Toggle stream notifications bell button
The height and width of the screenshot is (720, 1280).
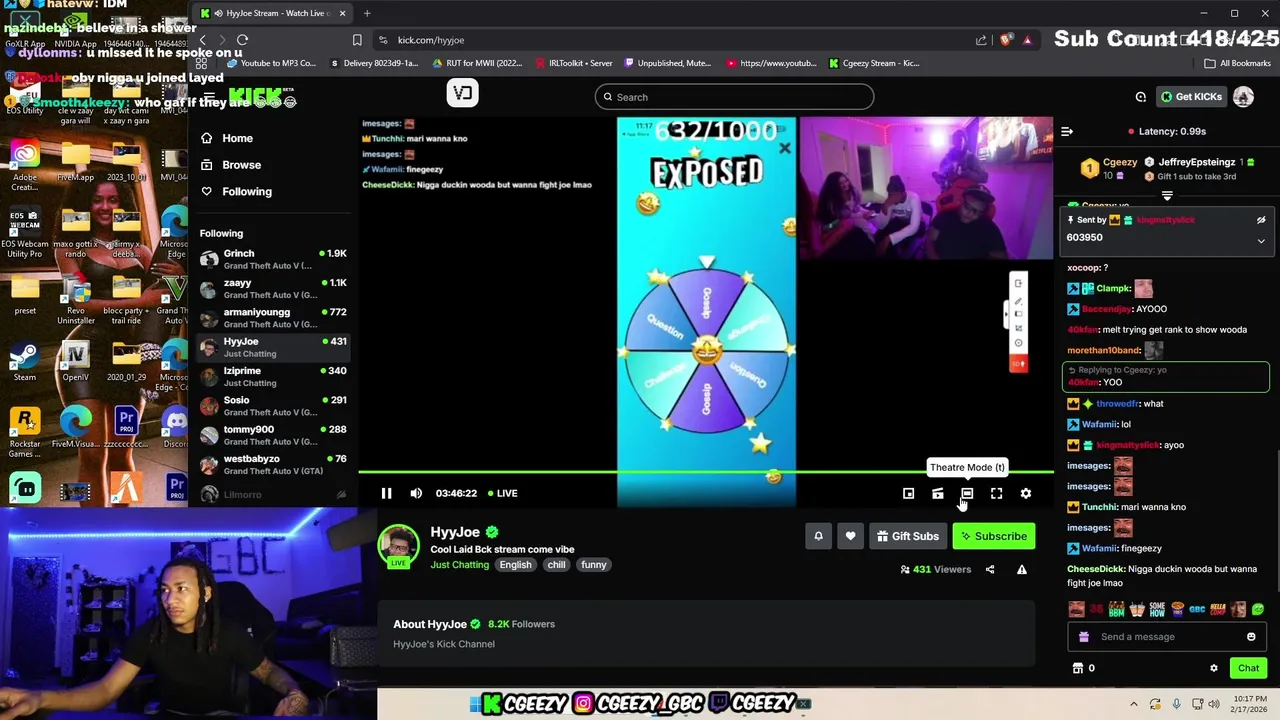pyautogui.click(x=818, y=536)
